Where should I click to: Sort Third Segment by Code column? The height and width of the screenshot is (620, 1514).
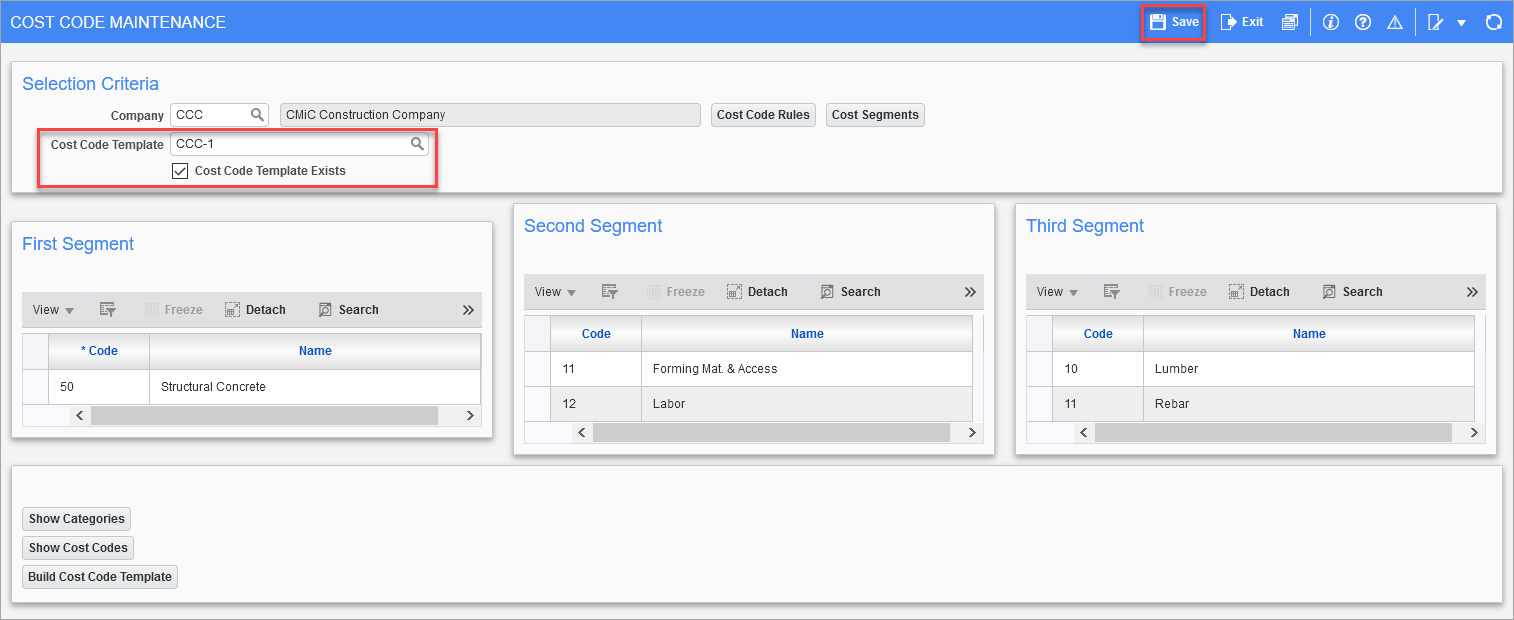tap(1098, 334)
